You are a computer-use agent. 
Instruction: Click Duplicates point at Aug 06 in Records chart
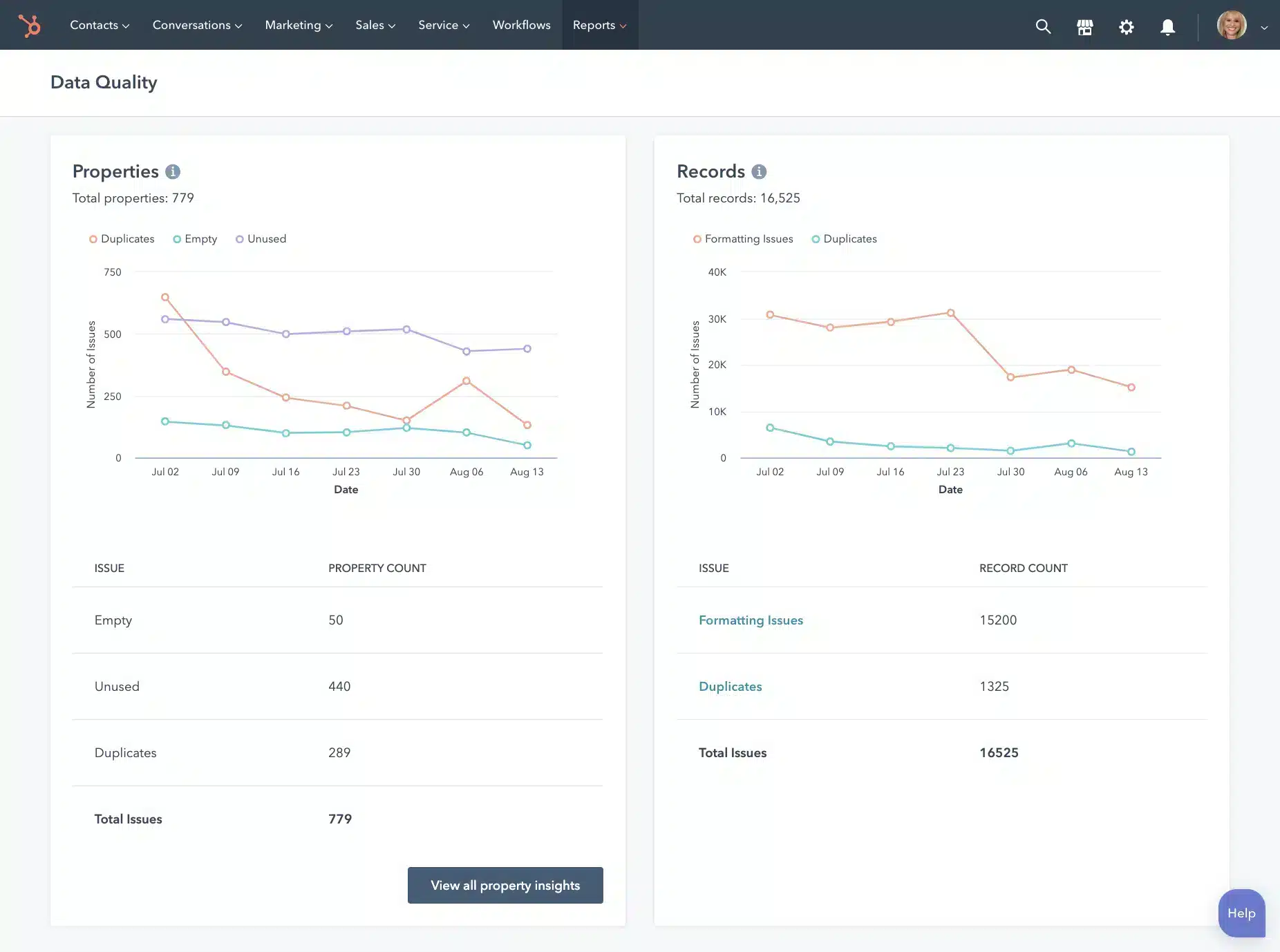[x=1071, y=444]
